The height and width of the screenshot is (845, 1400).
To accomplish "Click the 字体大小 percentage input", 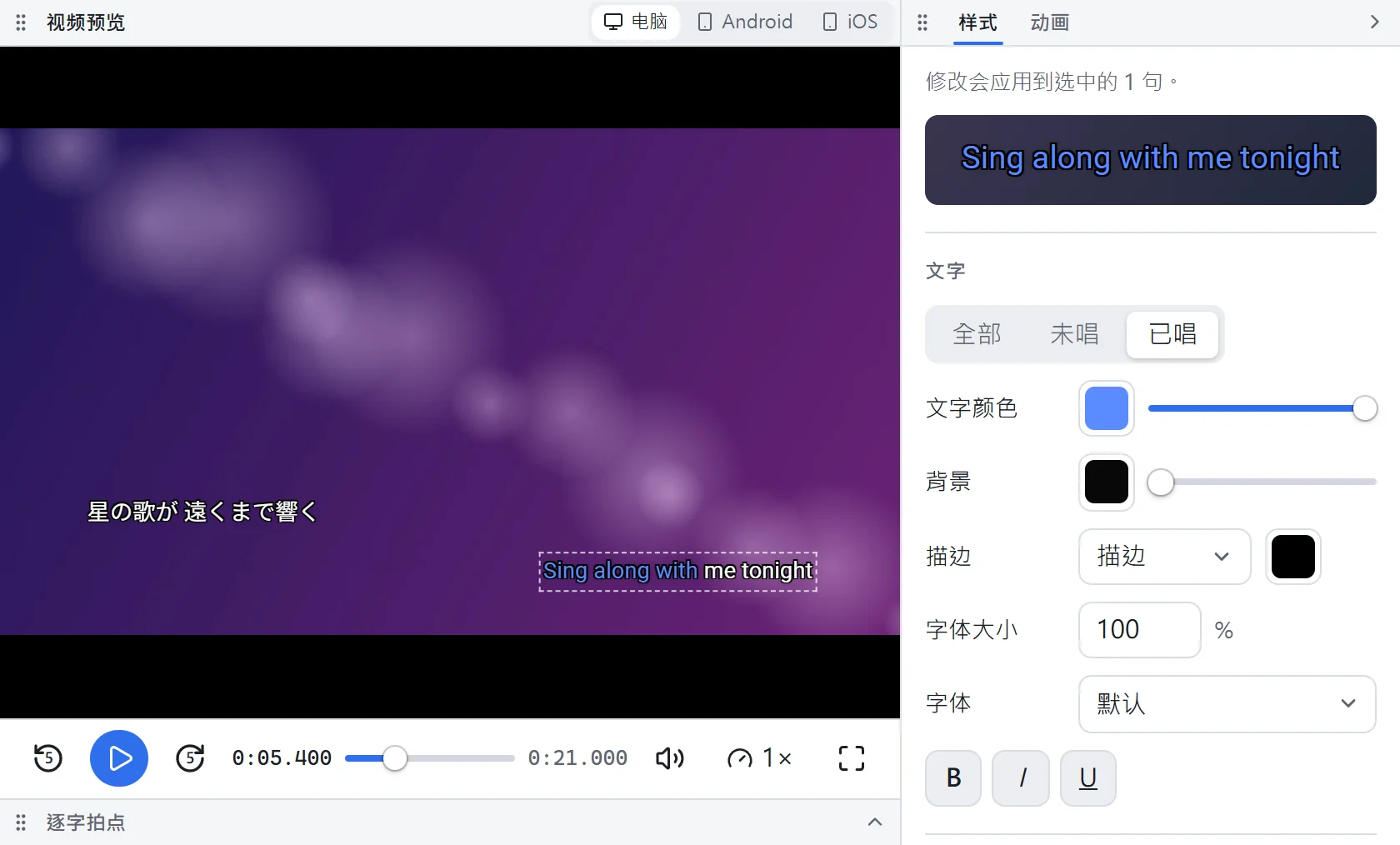I will pyautogui.click(x=1140, y=630).
